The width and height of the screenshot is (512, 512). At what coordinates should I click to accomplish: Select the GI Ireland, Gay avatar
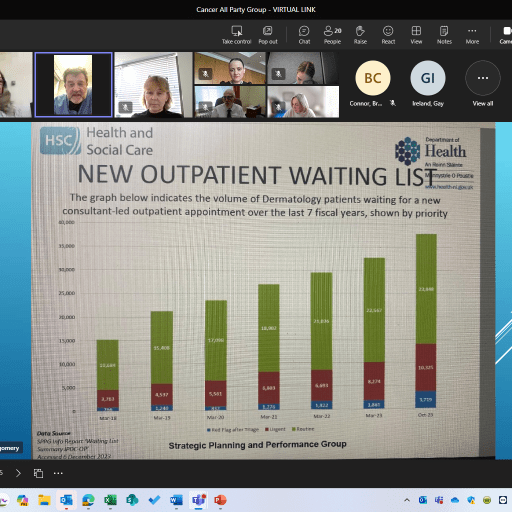tap(428, 78)
